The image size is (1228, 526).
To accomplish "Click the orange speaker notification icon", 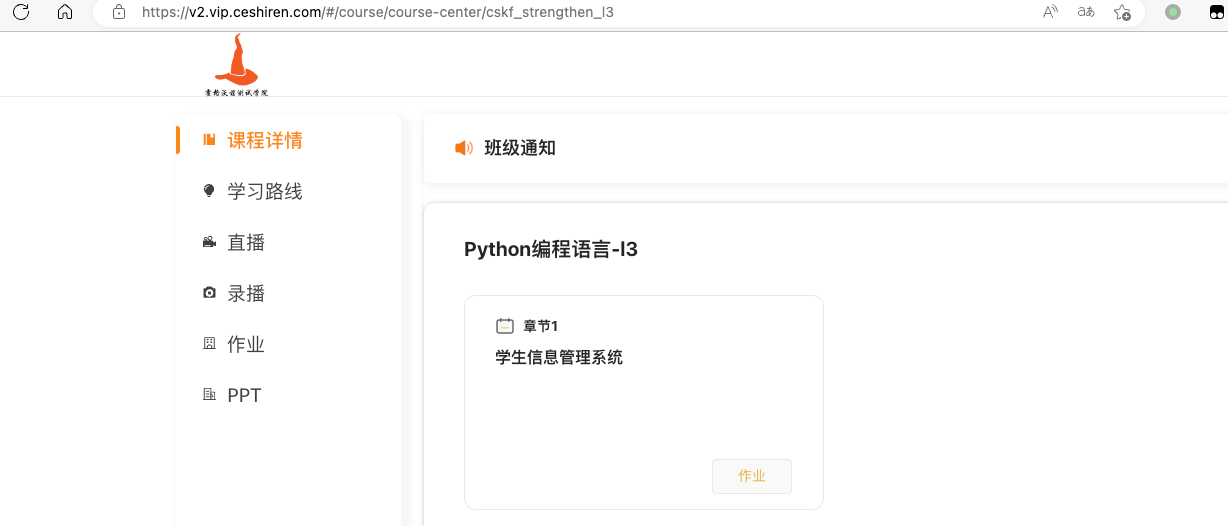I will (464, 148).
